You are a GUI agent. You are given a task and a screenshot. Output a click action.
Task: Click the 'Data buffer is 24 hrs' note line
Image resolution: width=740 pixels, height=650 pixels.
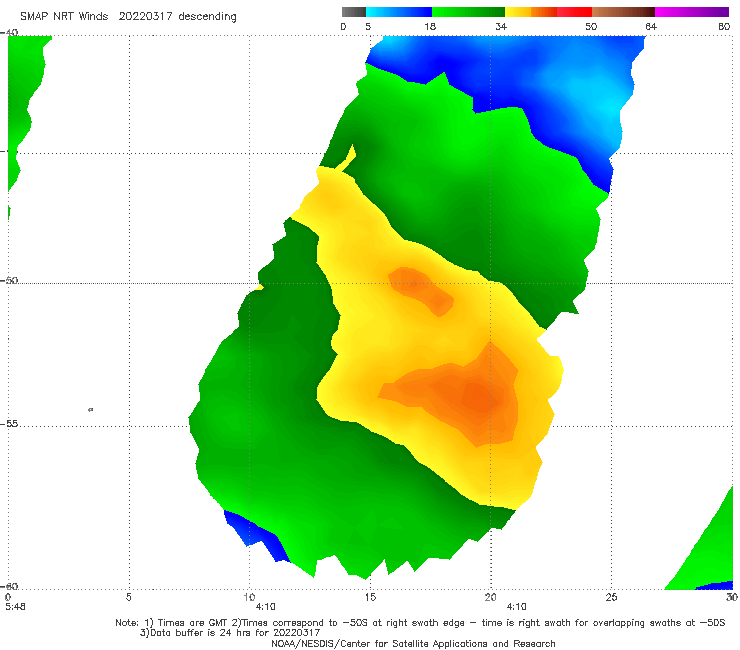[230, 633]
